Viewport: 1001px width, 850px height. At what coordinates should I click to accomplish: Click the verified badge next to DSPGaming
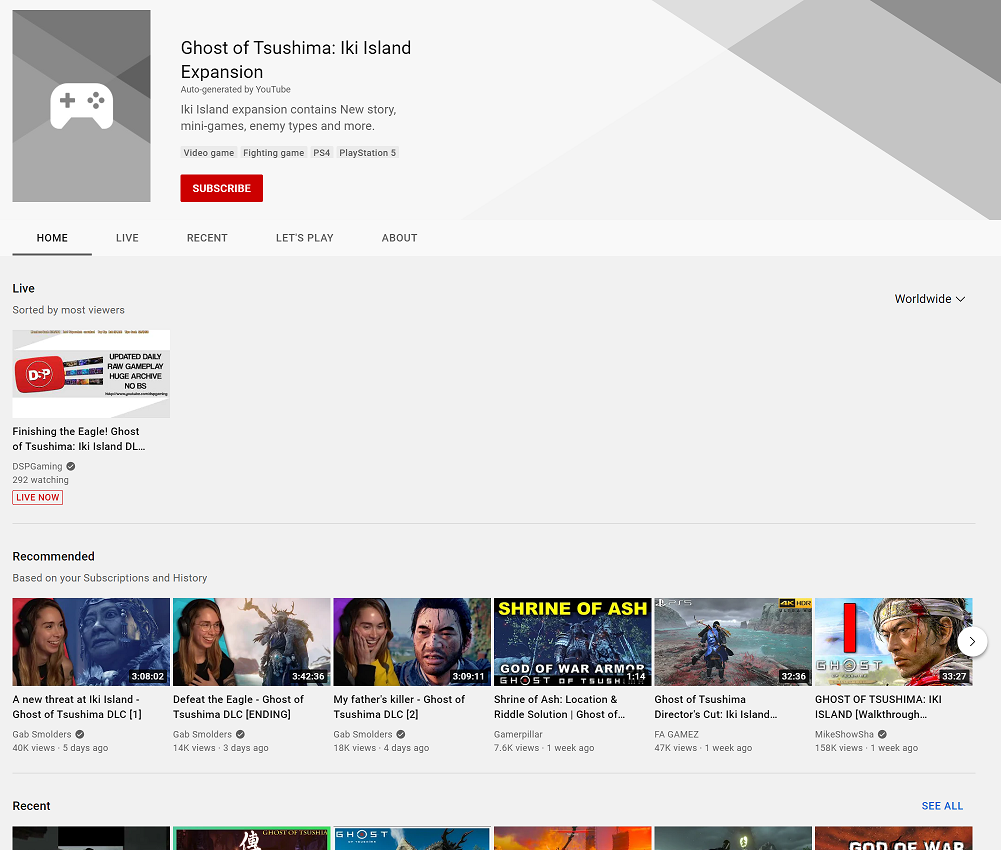[71, 466]
